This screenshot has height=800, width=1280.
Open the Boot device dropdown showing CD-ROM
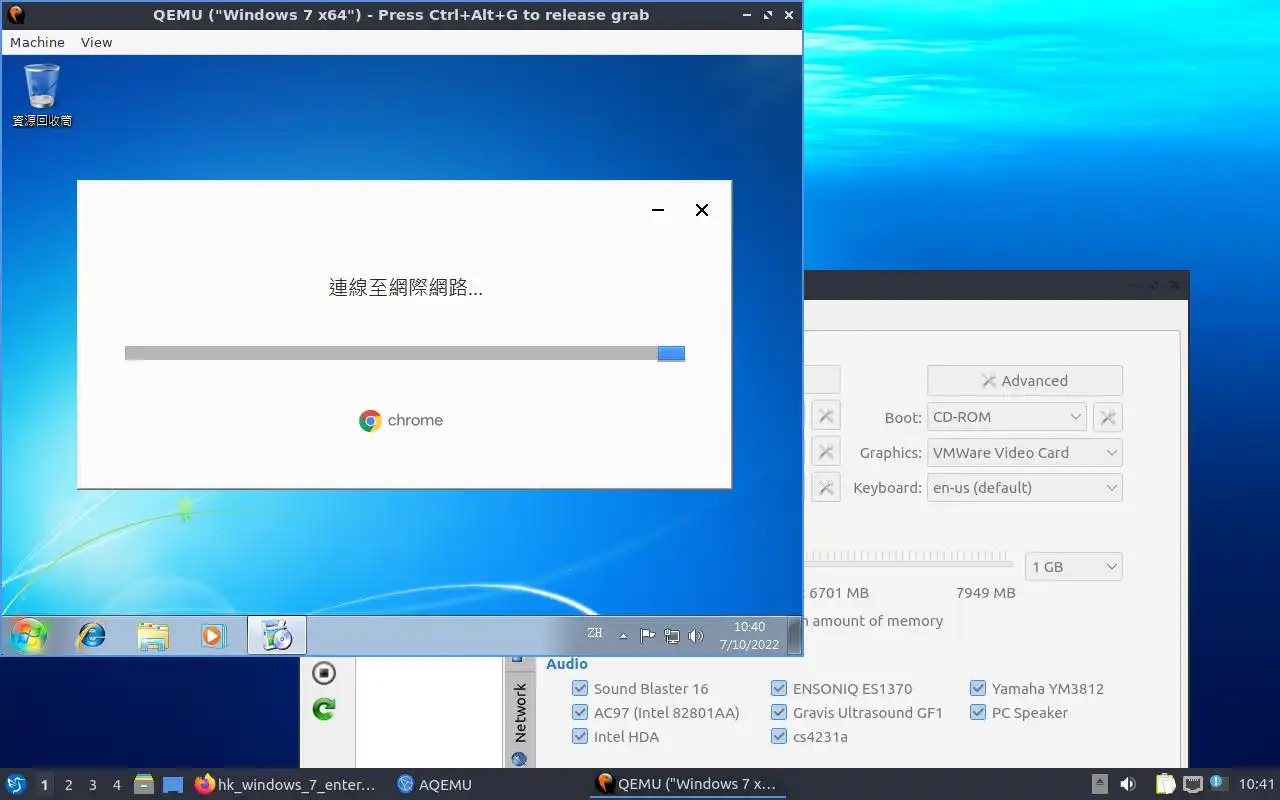click(1007, 417)
